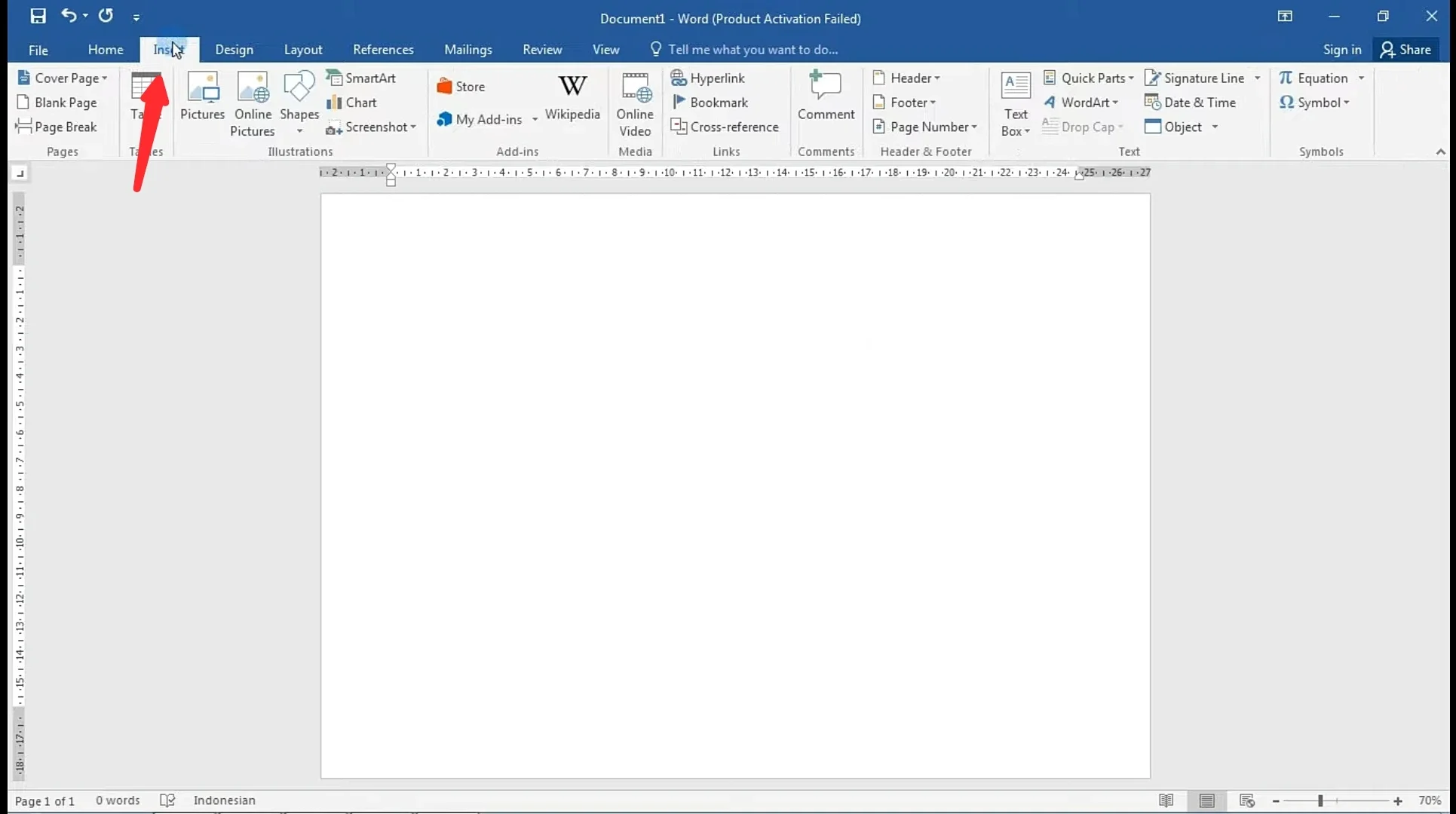Screen dimensions: 1456x814
Task: Insert a Blank Page
Action: point(57,103)
